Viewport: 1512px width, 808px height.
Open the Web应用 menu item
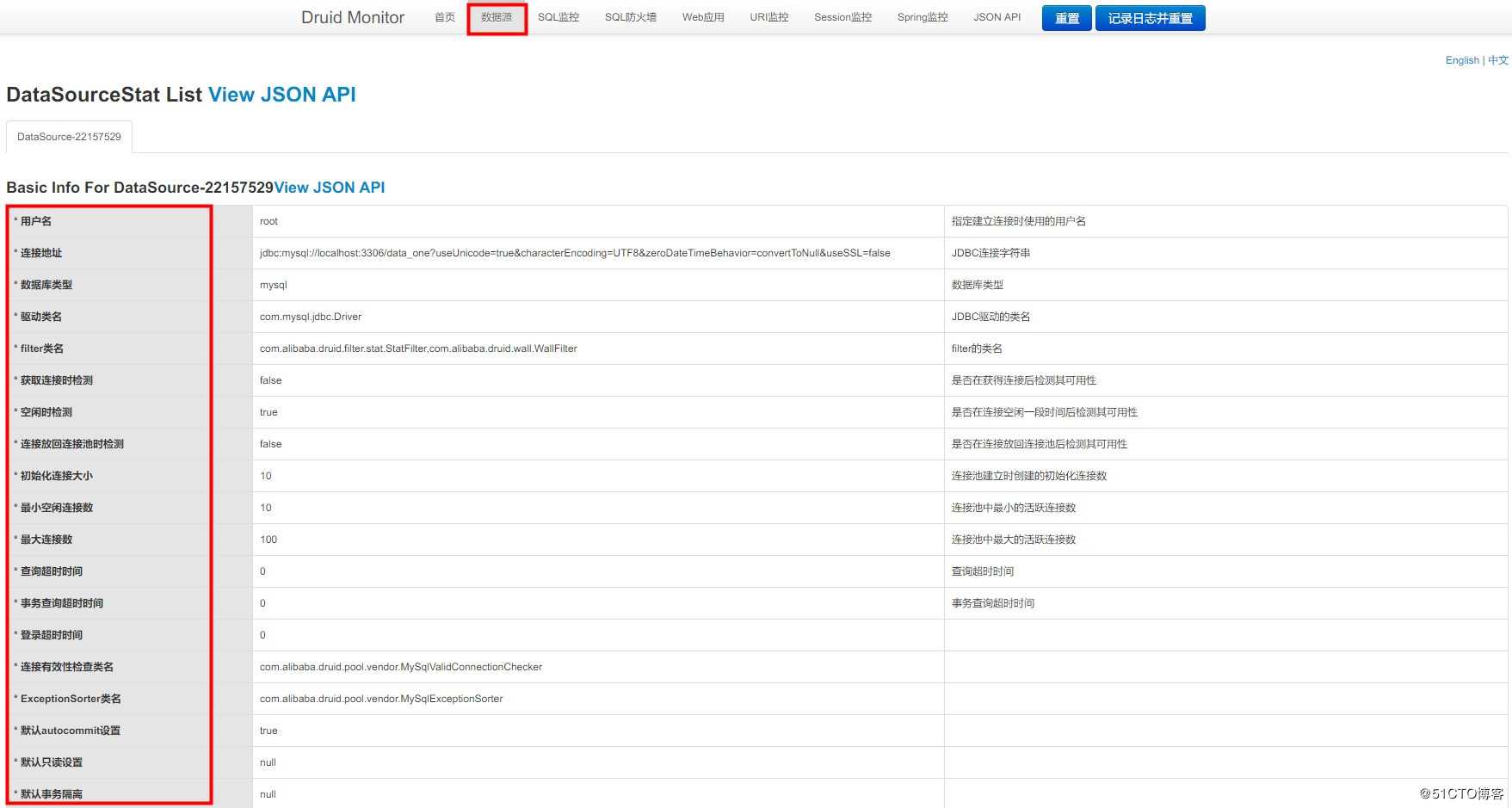703,17
